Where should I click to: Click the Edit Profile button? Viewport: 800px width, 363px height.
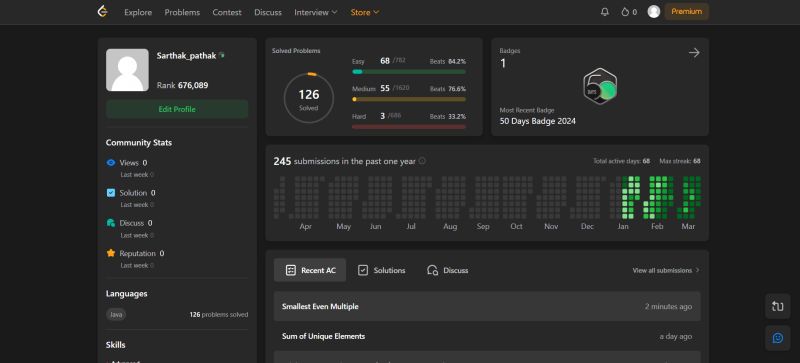(x=177, y=109)
